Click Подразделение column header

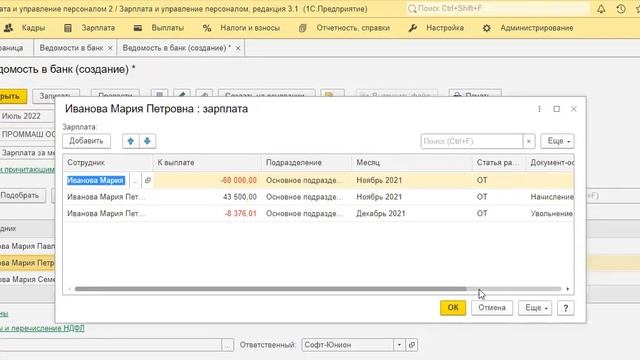click(307, 162)
